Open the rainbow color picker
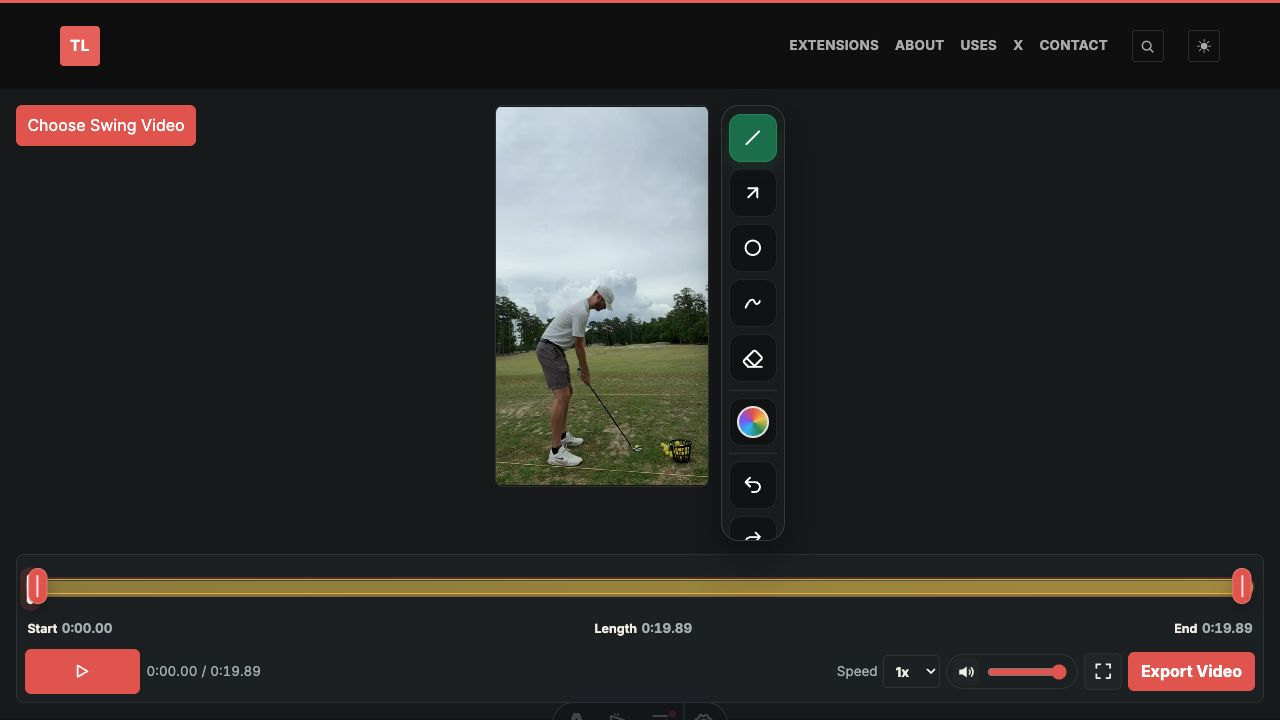 click(753, 422)
